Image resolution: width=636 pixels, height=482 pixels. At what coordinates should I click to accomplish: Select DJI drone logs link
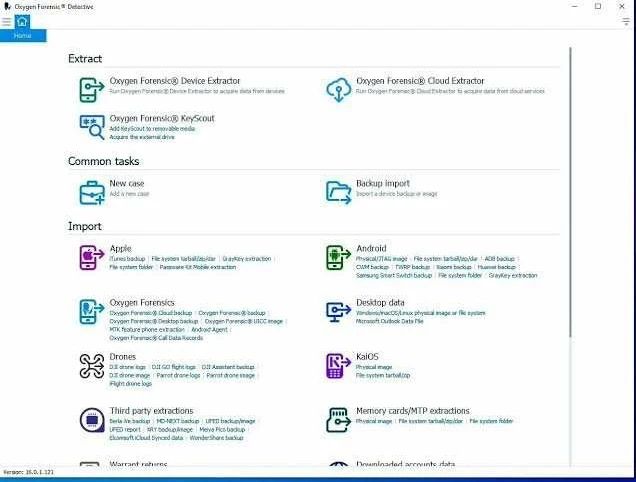pos(127,367)
